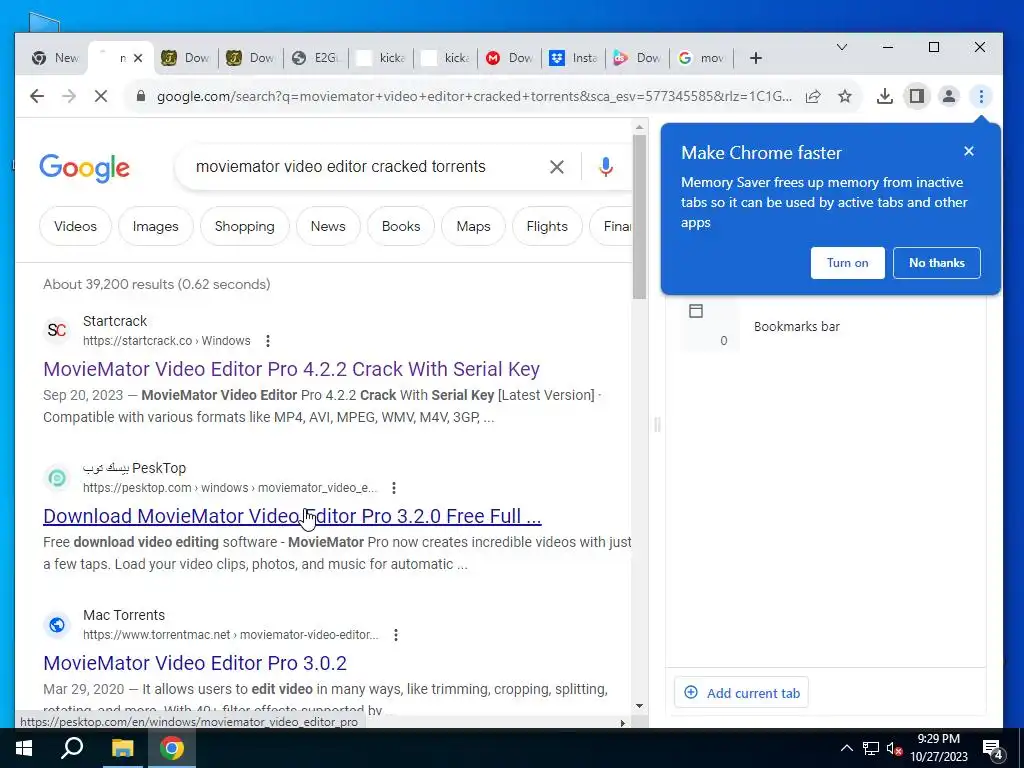1024x768 pixels.
Task: Click the horizontal scroll right arrow
Action: (x=622, y=723)
